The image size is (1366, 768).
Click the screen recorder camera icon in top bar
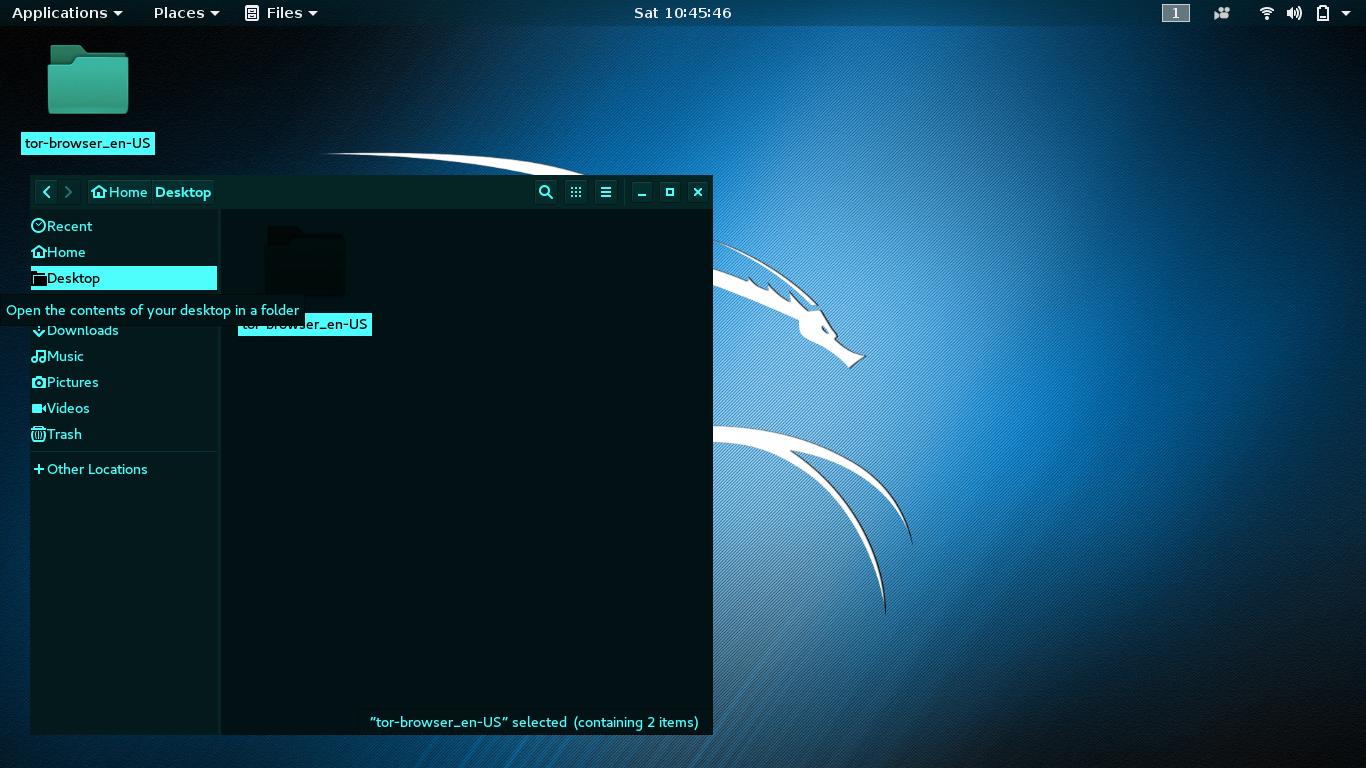pos(1221,13)
